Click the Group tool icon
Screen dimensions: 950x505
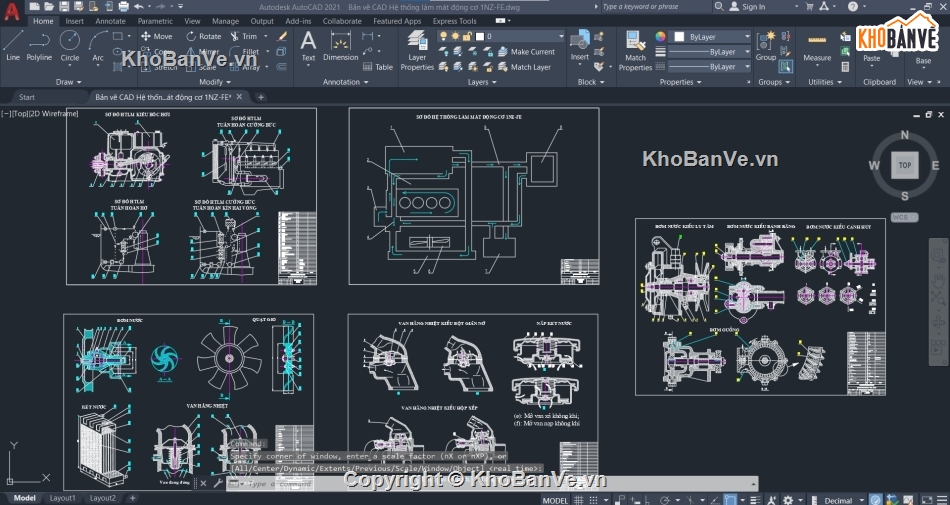(x=766, y=45)
